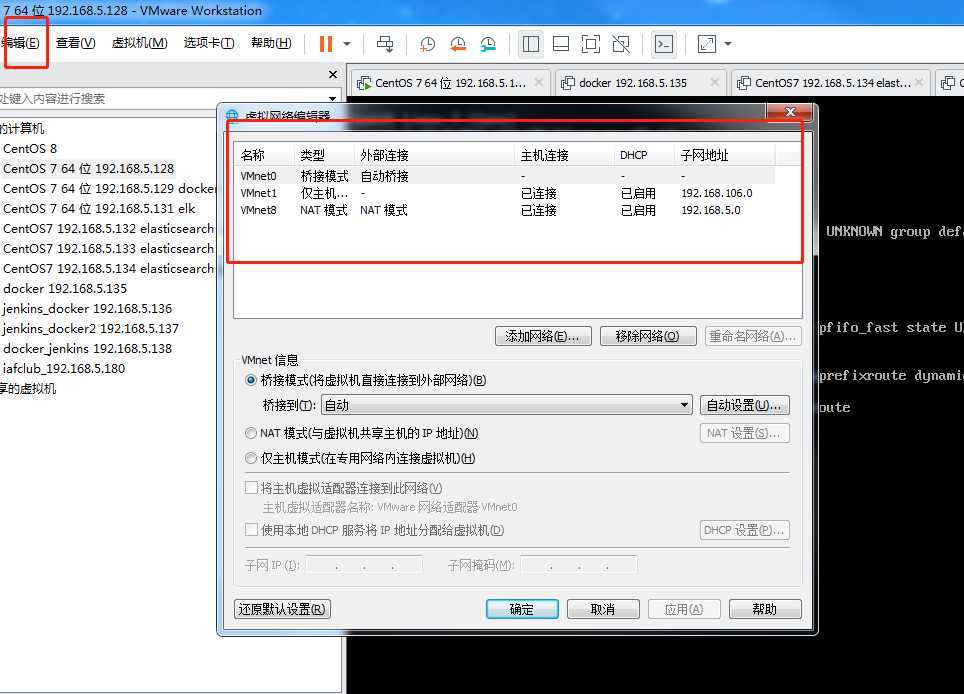Close the library sidebar panel

333,74
